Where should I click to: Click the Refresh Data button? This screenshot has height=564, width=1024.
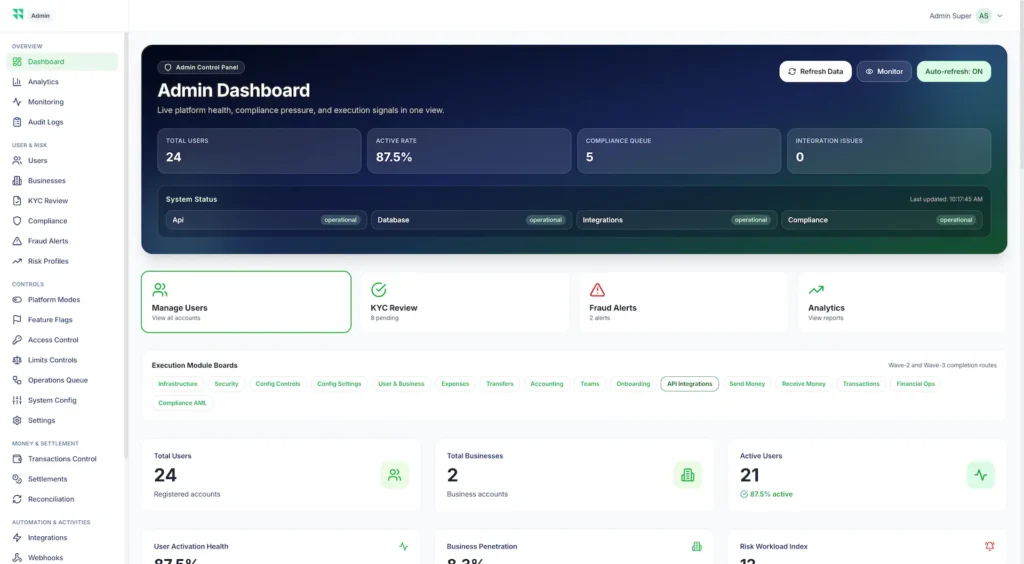(815, 72)
